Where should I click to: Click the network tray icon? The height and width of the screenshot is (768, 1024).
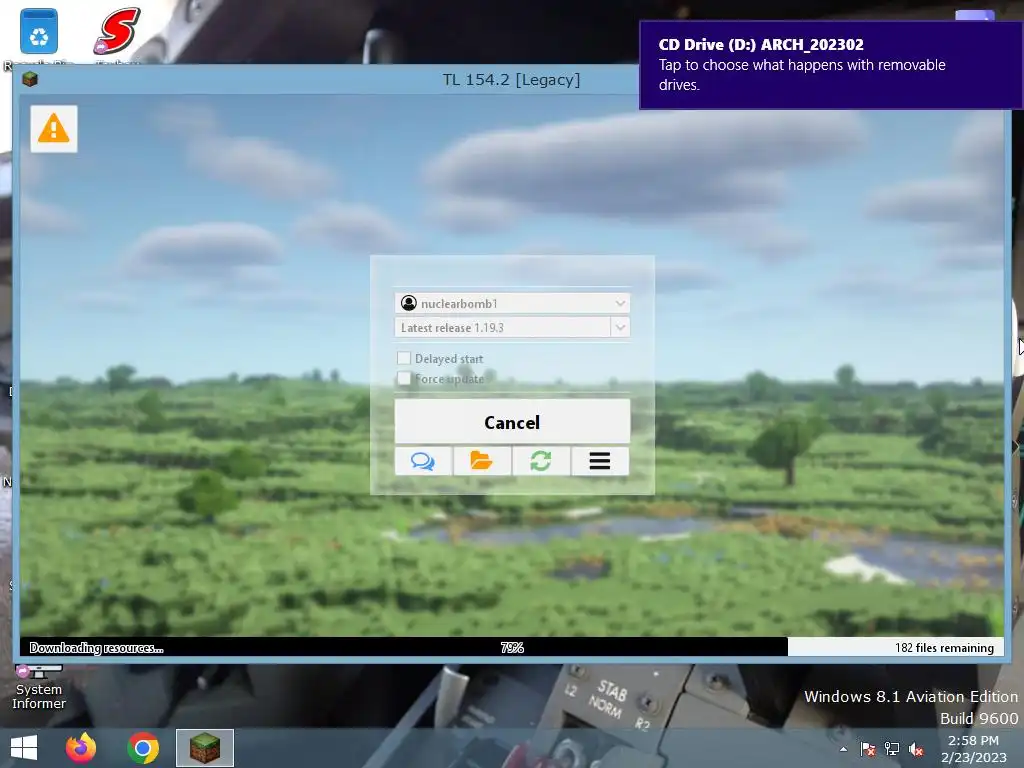pyautogui.click(x=892, y=749)
